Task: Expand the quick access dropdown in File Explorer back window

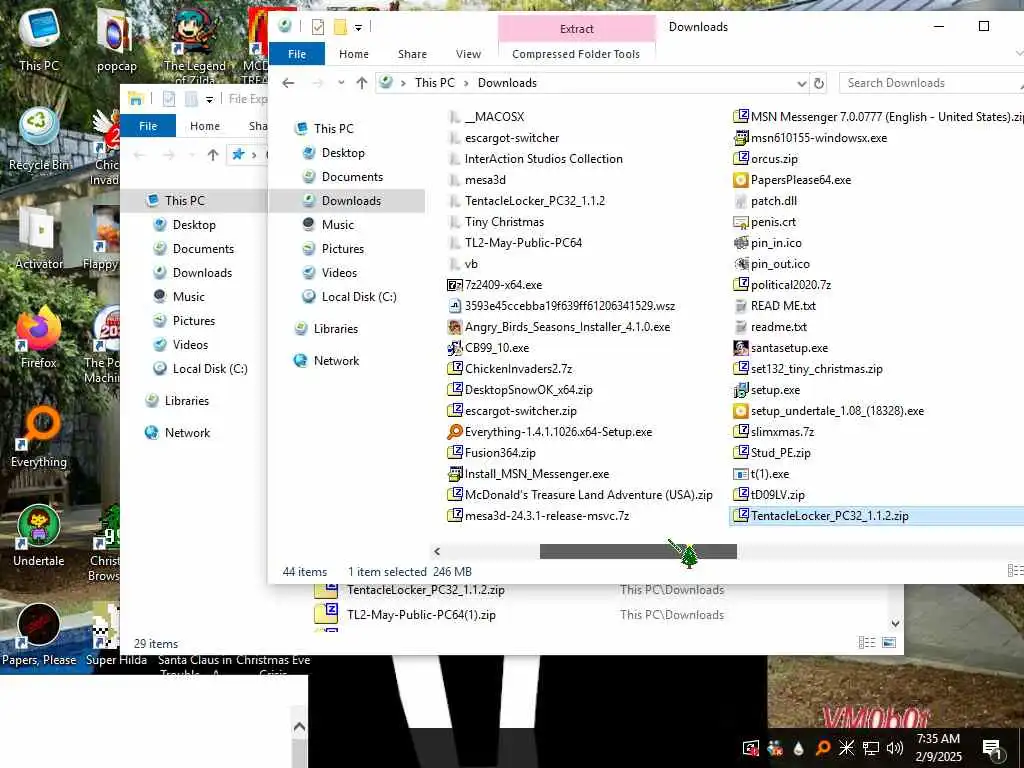Action: 209,99
